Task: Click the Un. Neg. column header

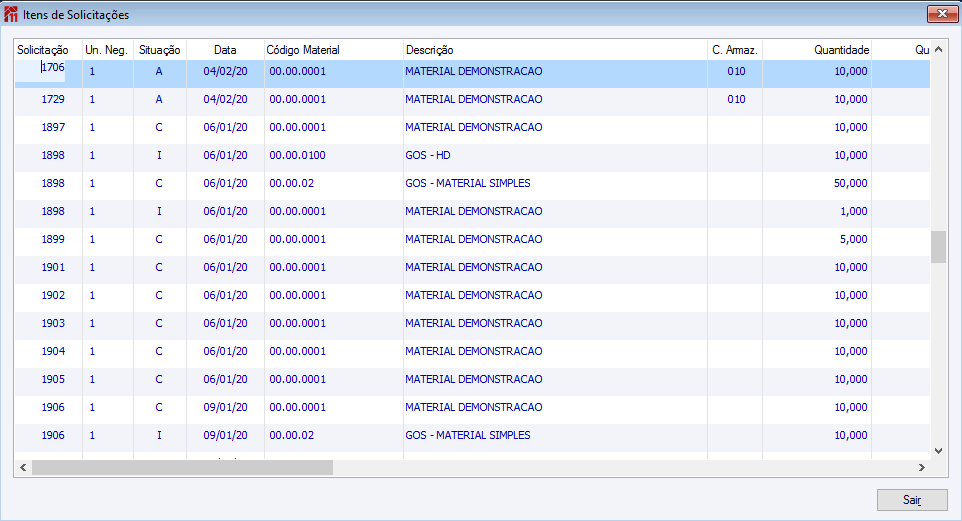Action: point(107,50)
